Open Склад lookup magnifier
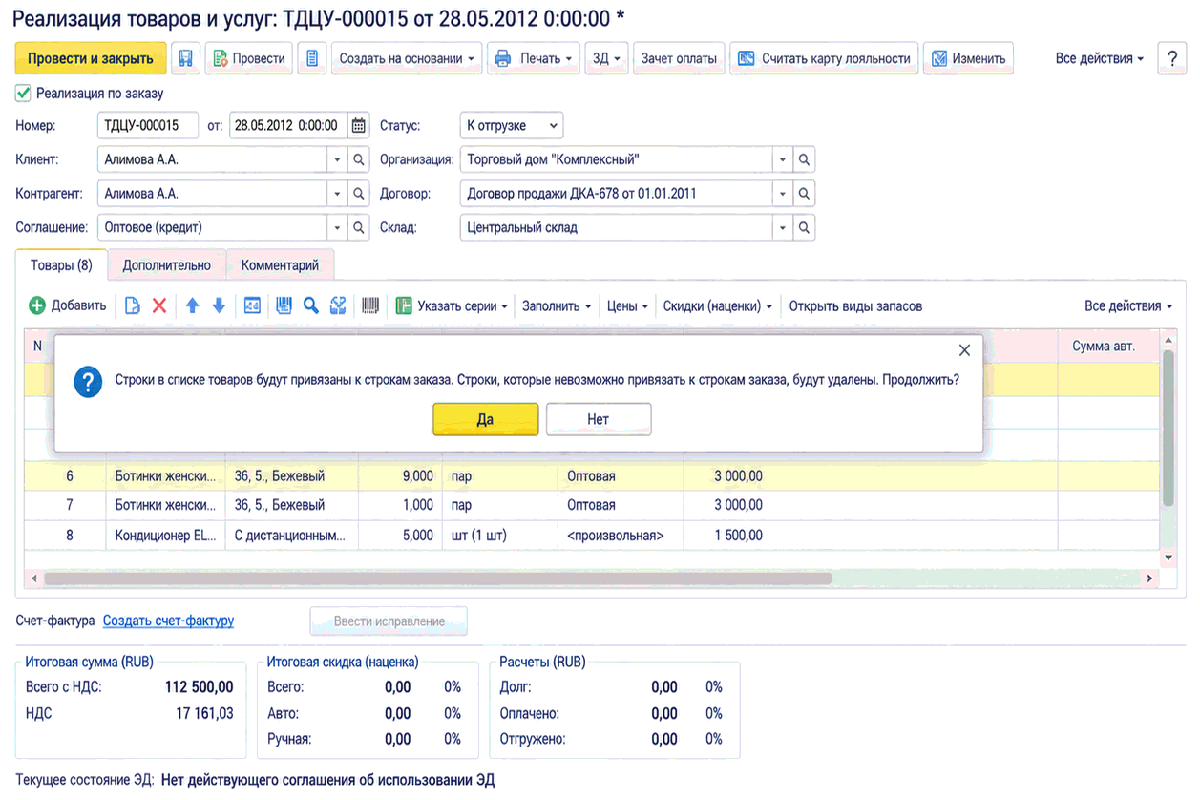This screenshot has width=1200, height=800. coord(804,228)
